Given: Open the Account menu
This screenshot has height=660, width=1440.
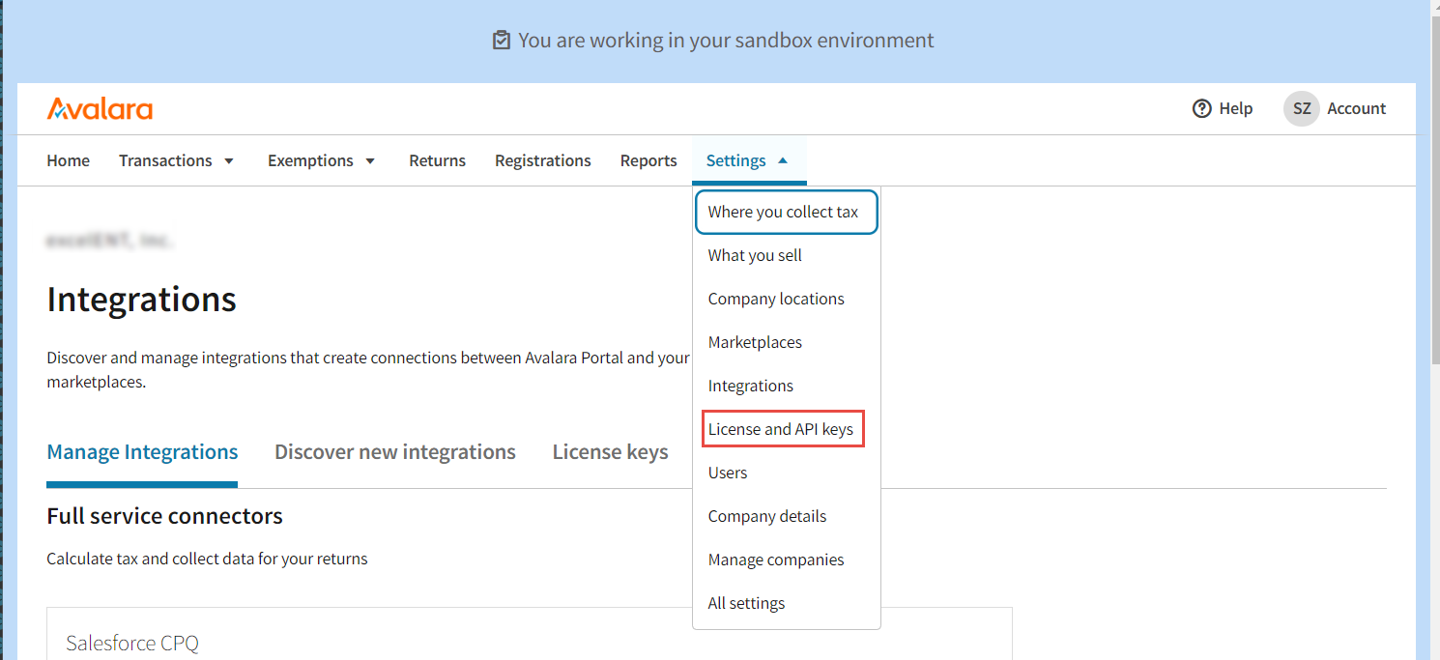Looking at the screenshot, I should (1356, 108).
